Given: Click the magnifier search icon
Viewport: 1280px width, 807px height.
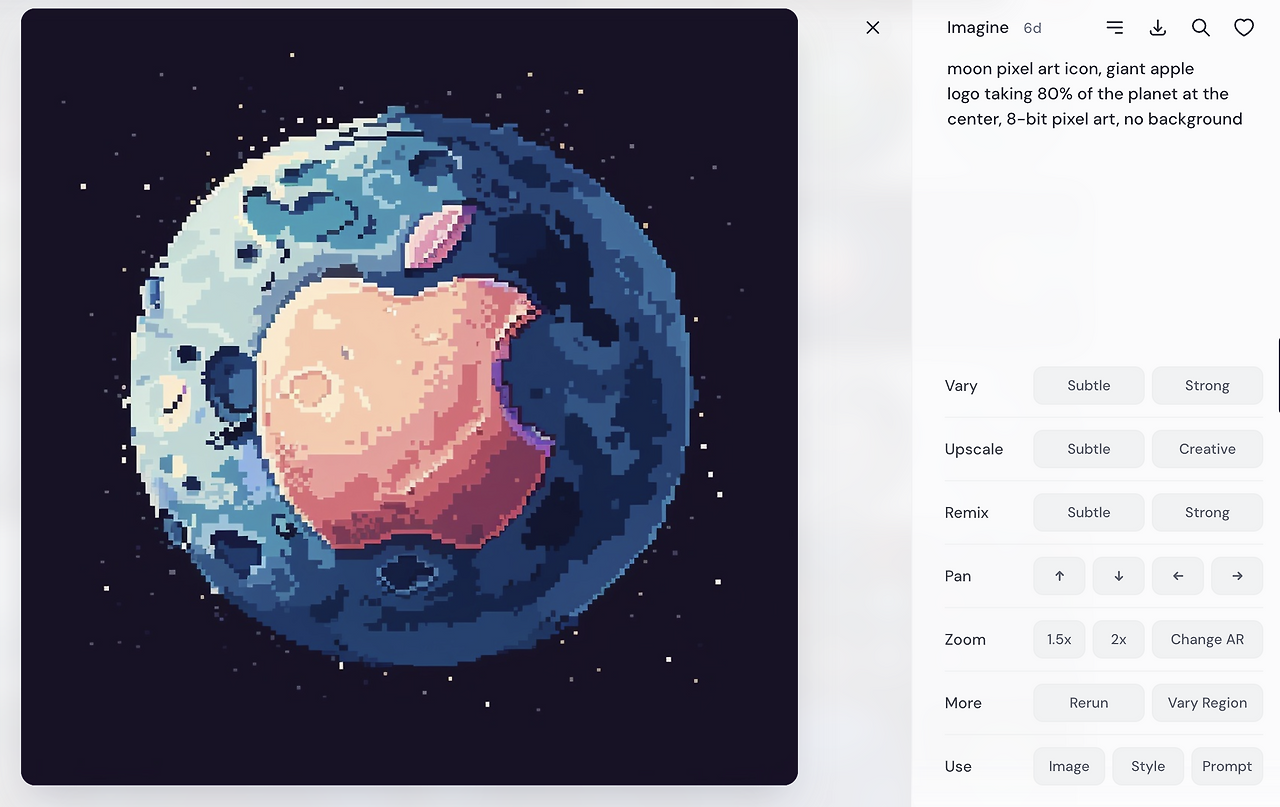Looking at the screenshot, I should click(x=1201, y=28).
